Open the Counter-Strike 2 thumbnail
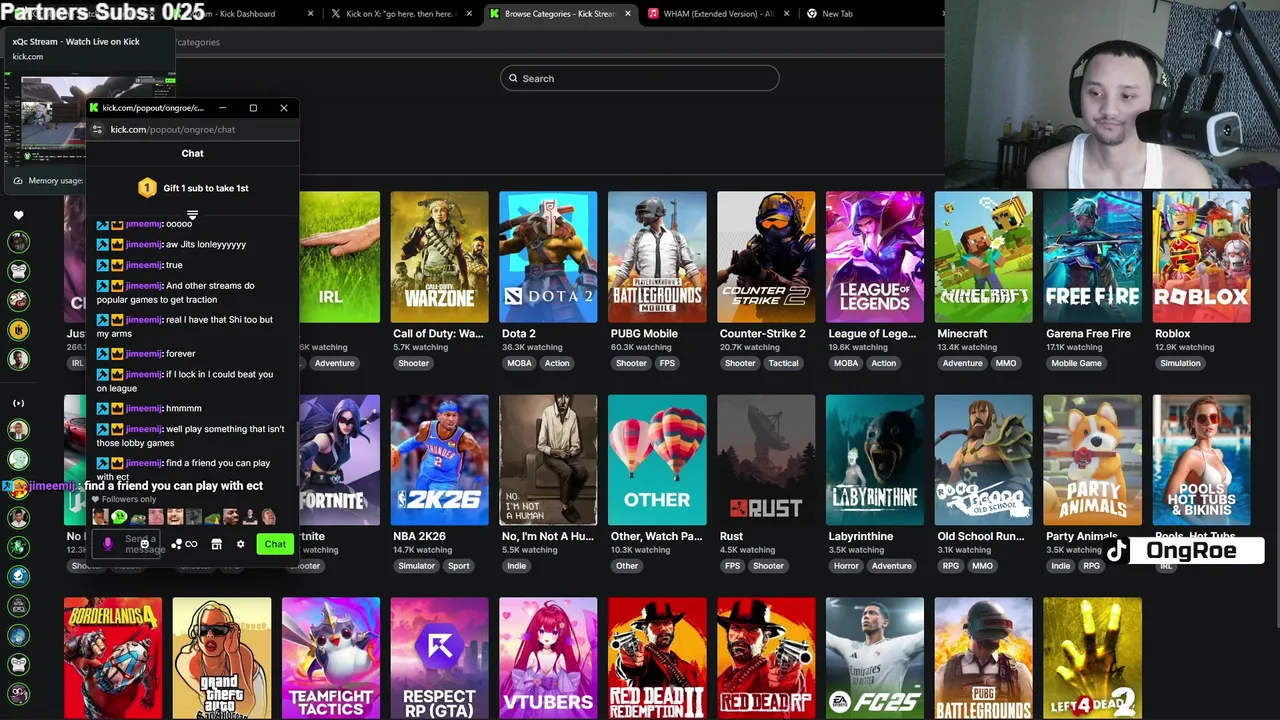This screenshot has height=720, width=1280. click(766, 257)
